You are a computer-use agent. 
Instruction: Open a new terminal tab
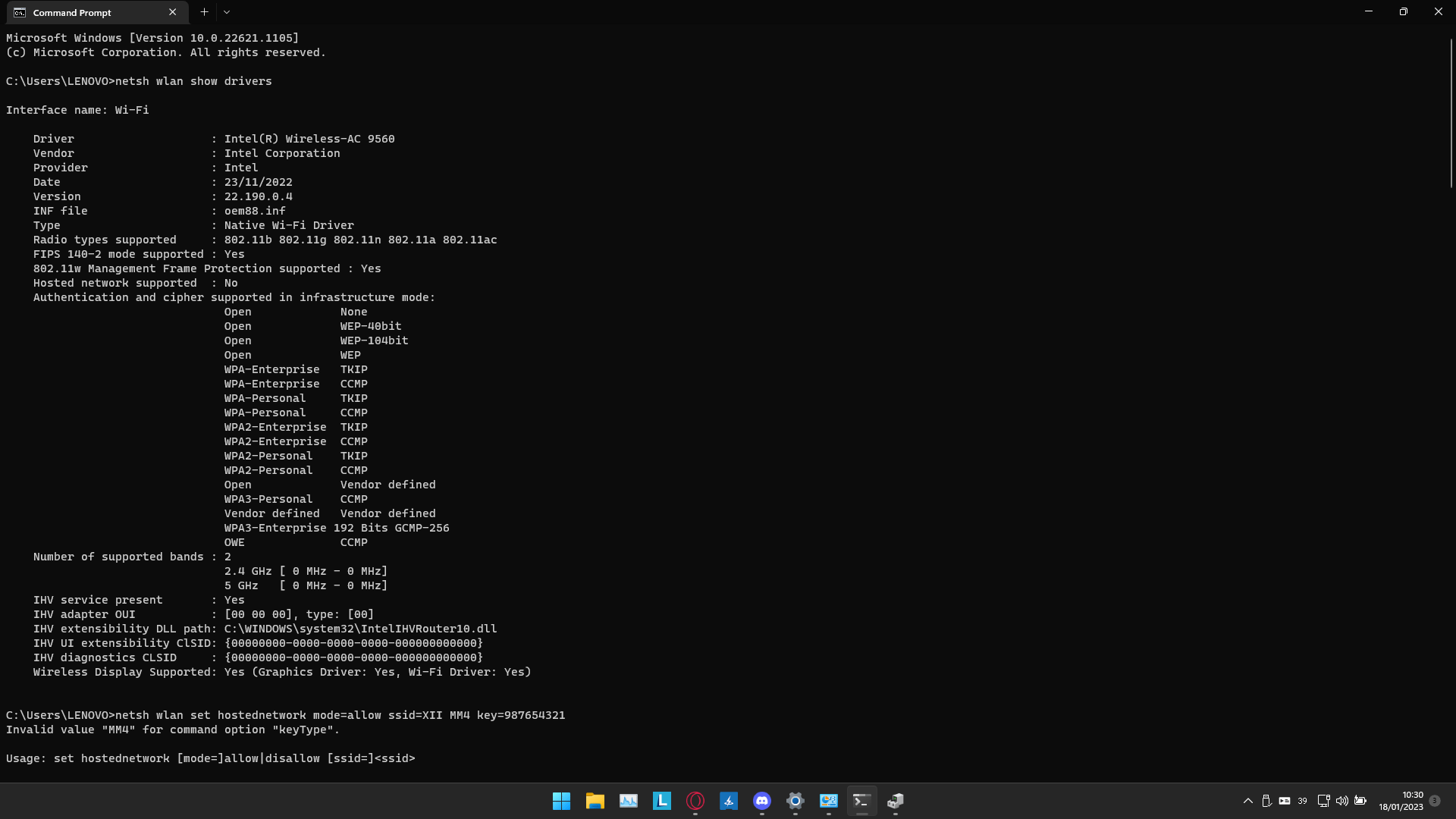coord(204,12)
